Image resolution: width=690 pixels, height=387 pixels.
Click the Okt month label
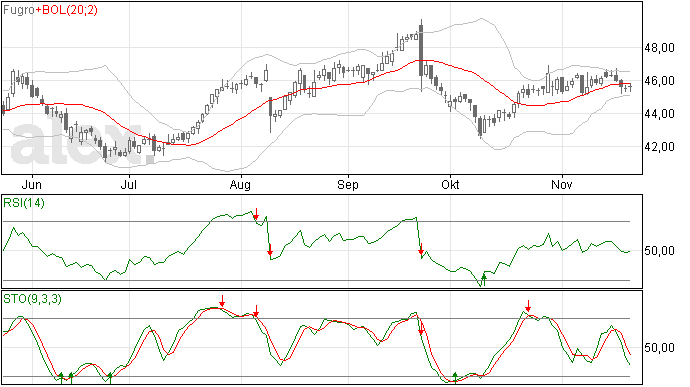tap(450, 184)
